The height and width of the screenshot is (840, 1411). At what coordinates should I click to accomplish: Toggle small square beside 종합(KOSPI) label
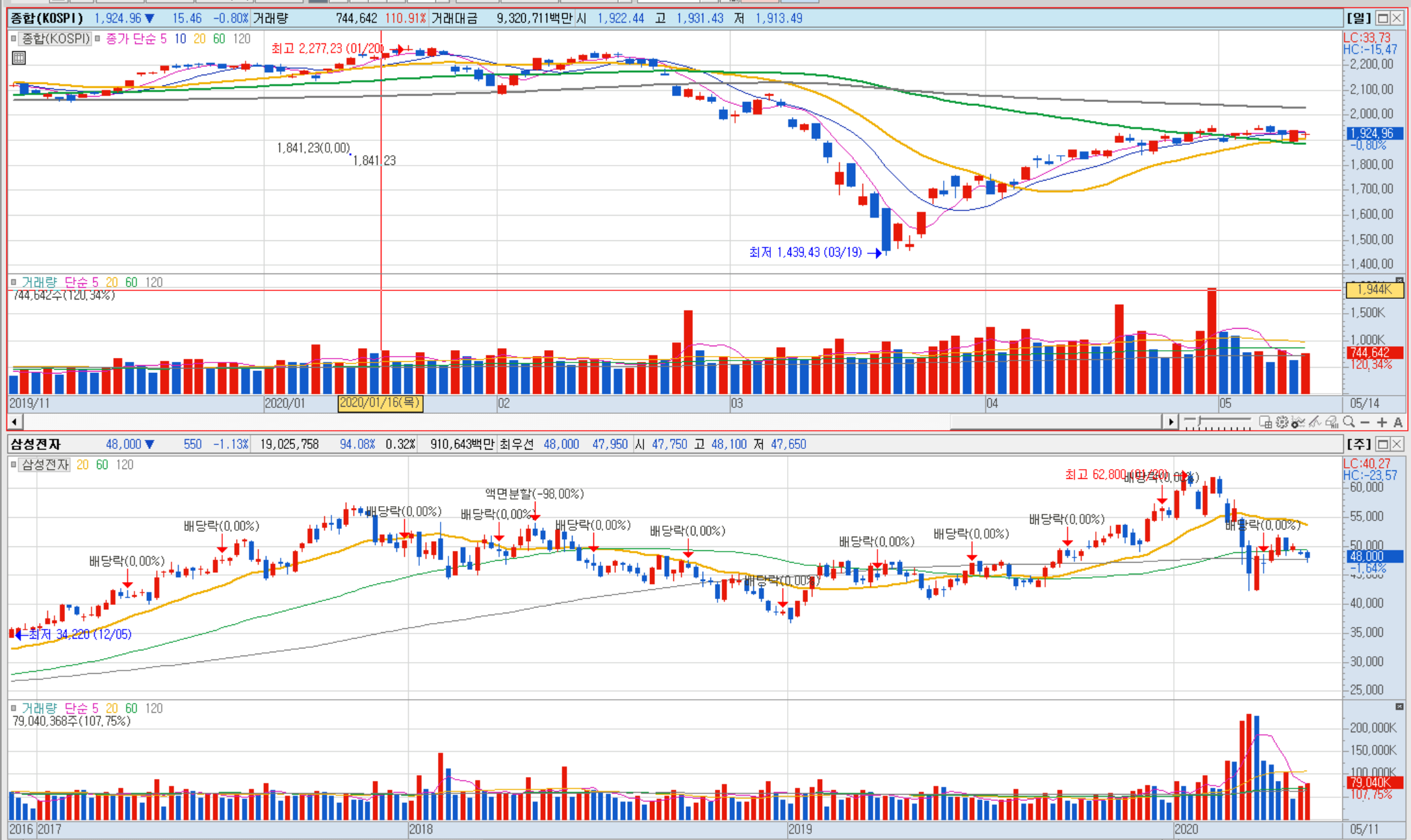pyautogui.click(x=13, y=38)
